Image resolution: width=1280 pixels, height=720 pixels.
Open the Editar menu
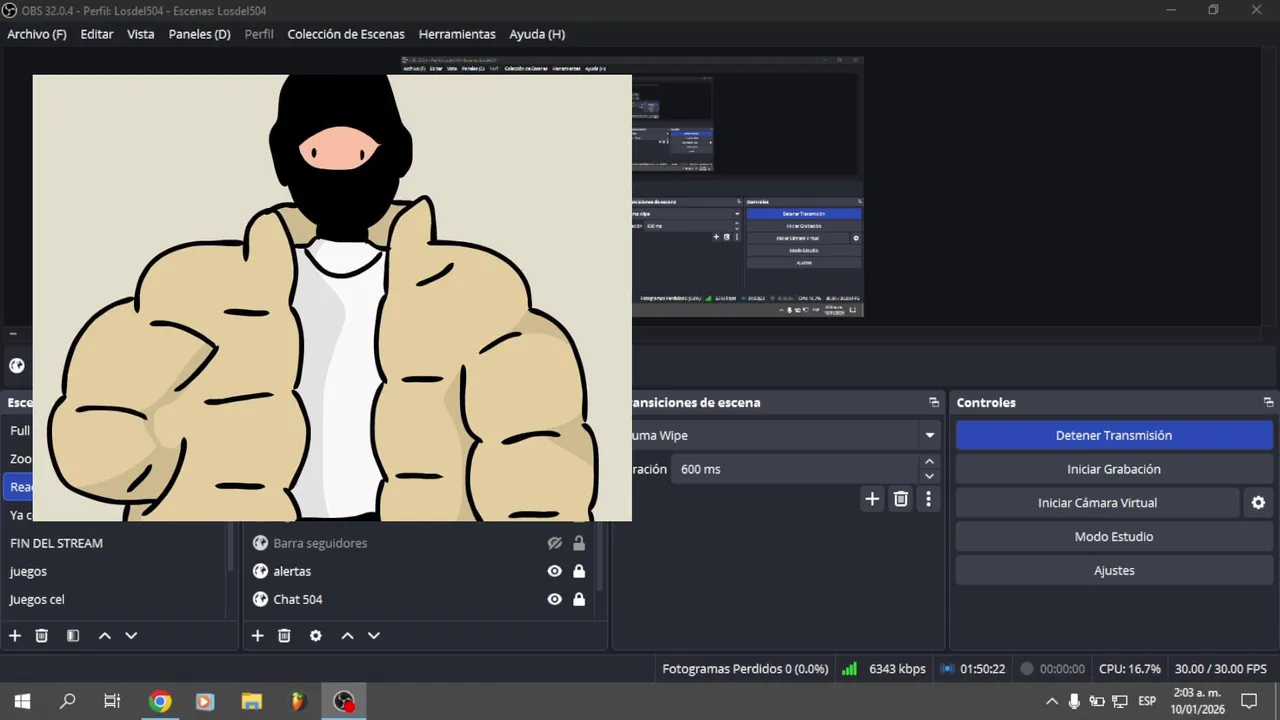97,34
